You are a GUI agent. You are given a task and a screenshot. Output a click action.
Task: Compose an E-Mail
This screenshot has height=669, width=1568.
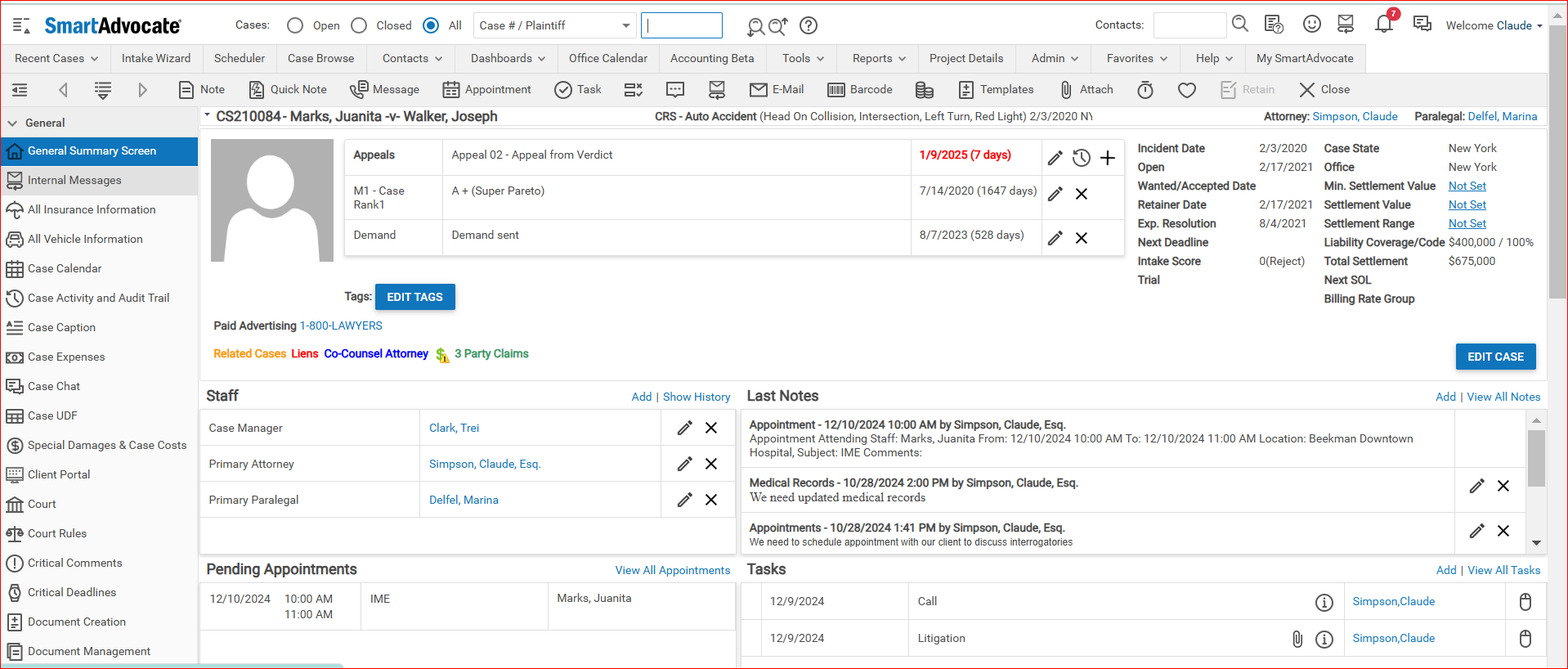click(x=777, y=90)
